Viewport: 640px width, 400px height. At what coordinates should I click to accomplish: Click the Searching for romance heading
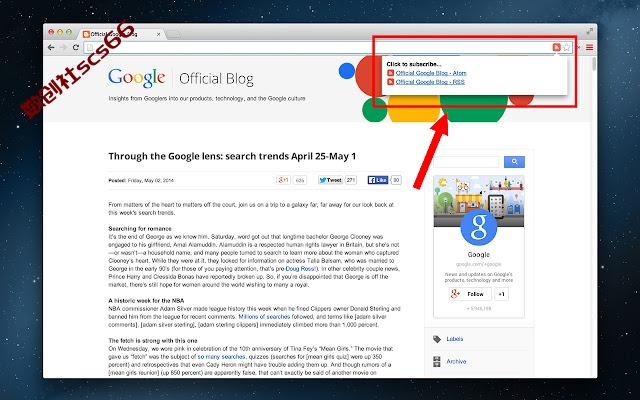pos(140,229)
